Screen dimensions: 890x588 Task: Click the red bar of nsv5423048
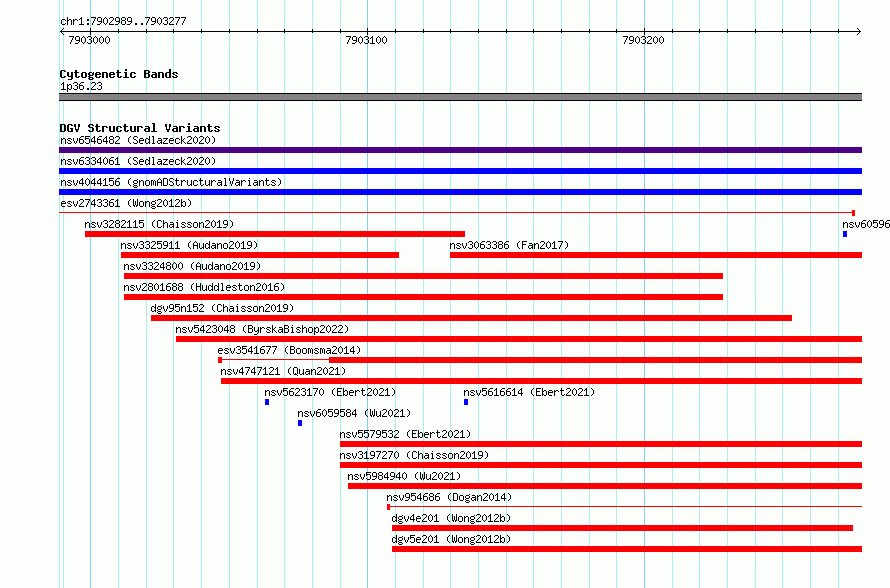pos(519,339)
